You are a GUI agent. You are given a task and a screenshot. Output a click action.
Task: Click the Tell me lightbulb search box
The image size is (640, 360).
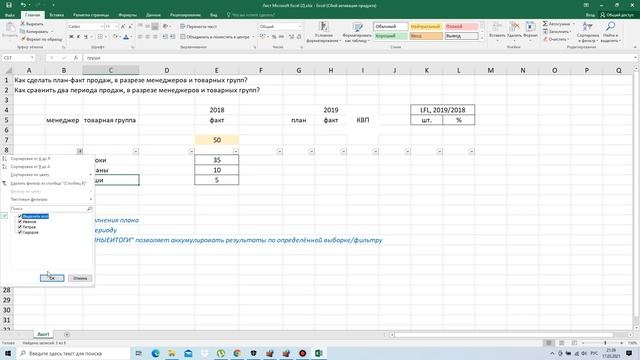point(250,15)
